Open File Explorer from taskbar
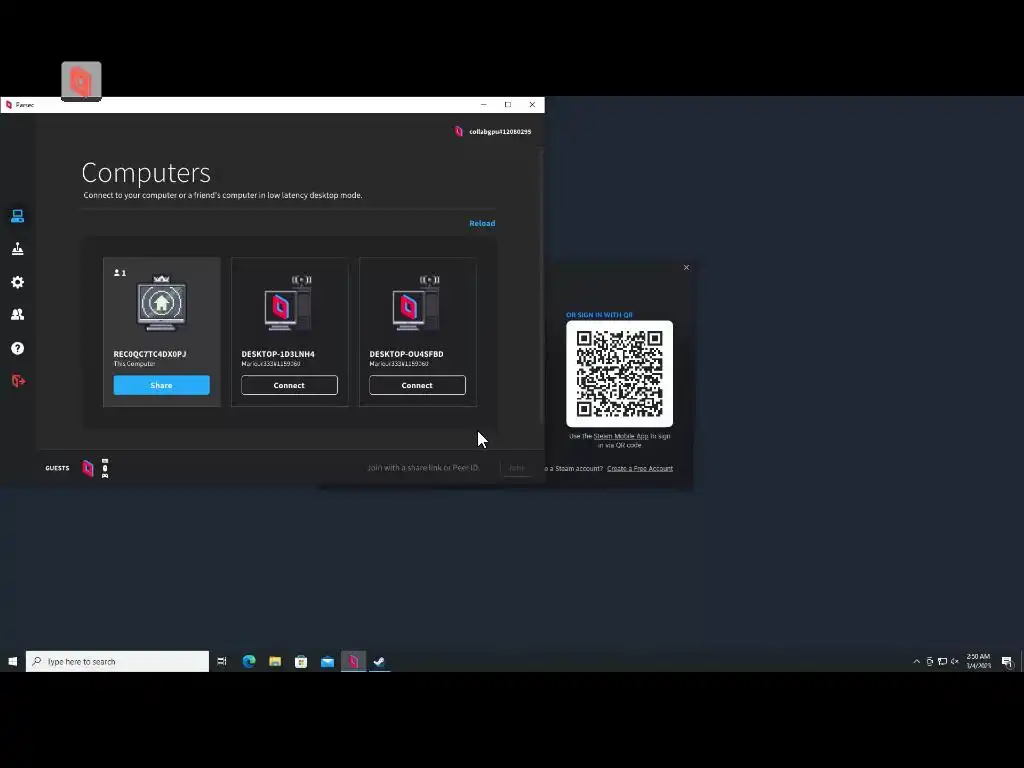Screen dimensions: 1024x768 (275, 662)
